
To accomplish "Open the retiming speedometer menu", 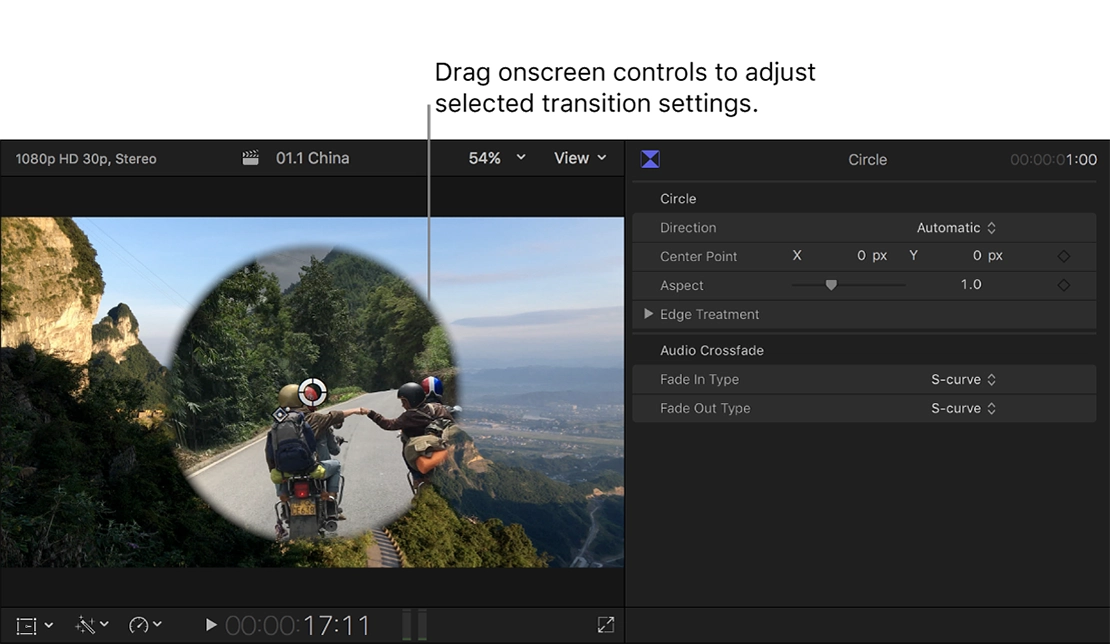I will coord(145,626).
